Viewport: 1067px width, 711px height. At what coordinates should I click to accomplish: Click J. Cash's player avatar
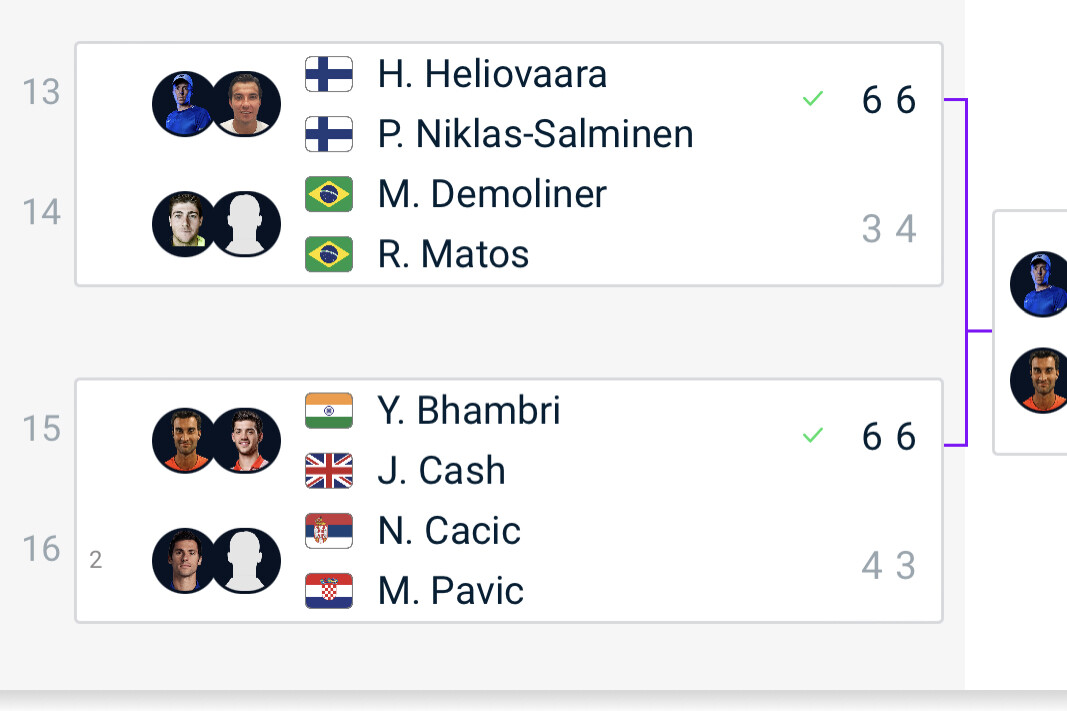246,441
